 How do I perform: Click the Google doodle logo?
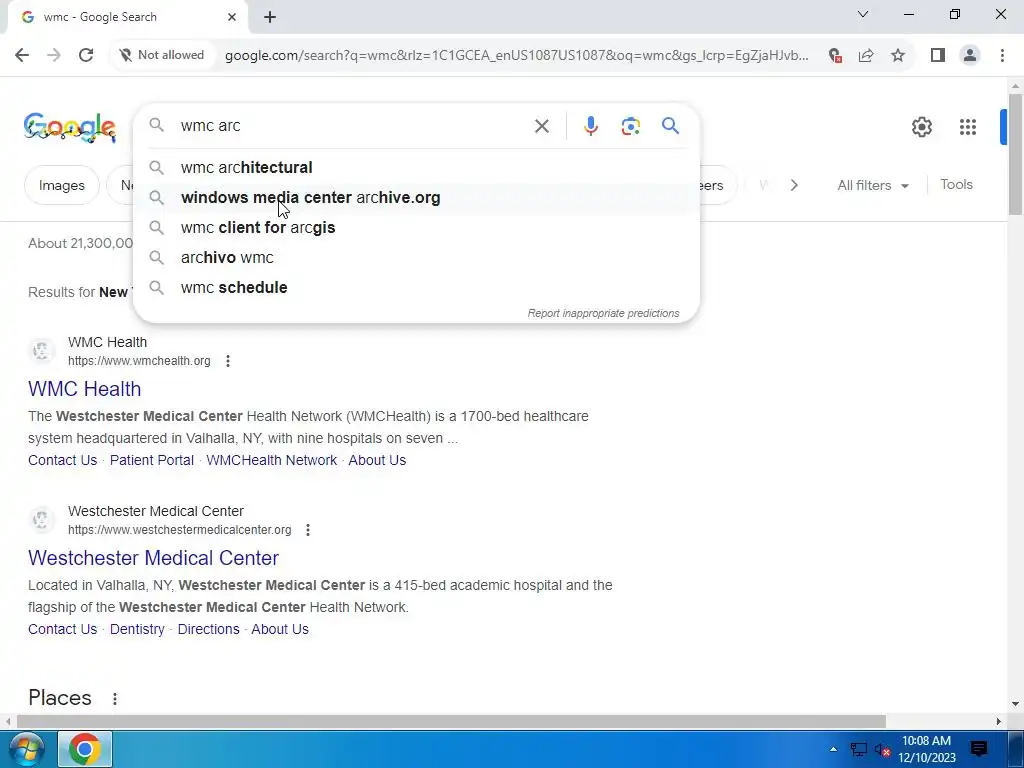click(70, 127)
